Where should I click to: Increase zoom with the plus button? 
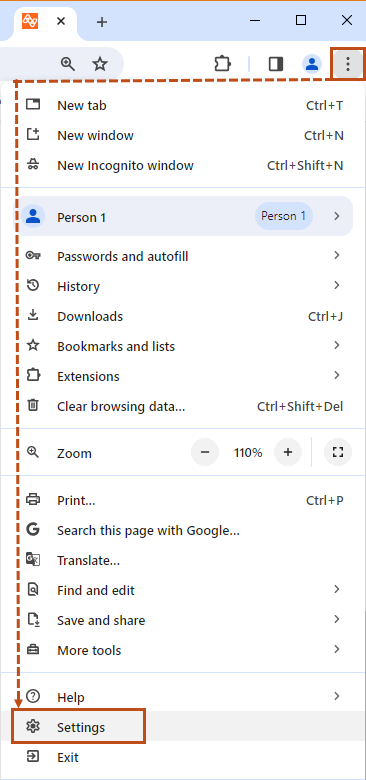click(288, 452)
